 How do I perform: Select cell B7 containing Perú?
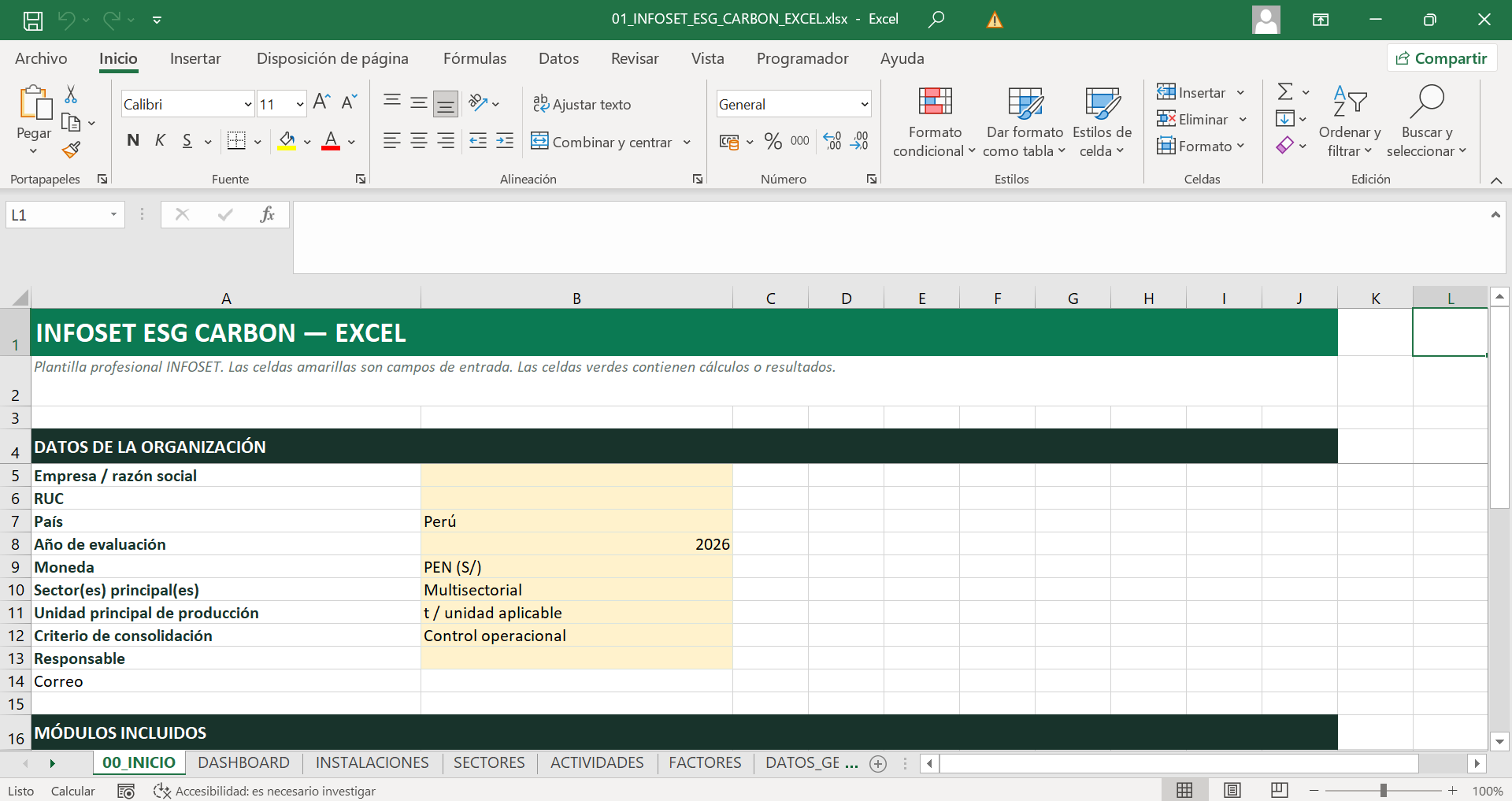576,521
